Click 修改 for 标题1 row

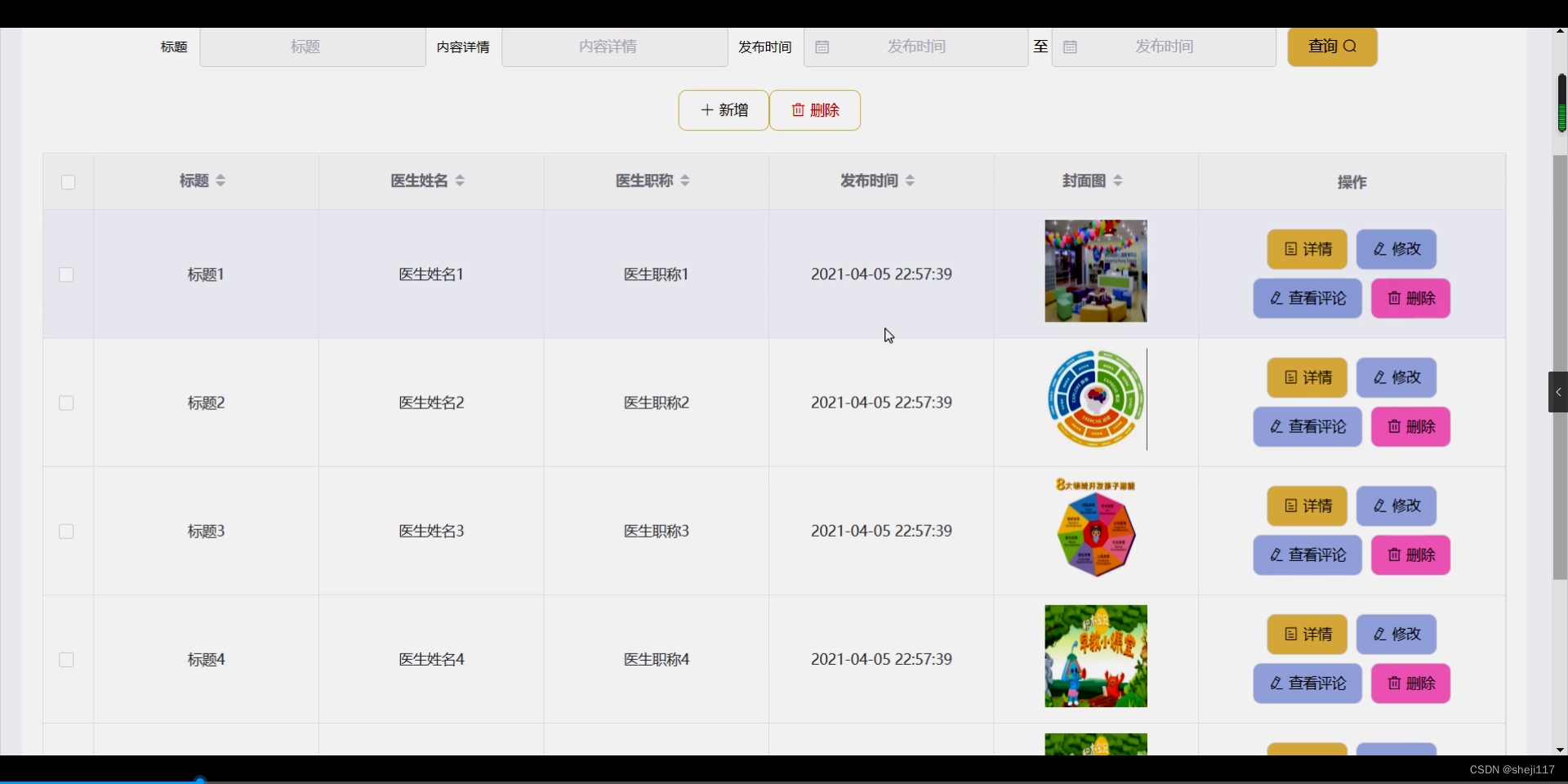tap(1396, 249)
